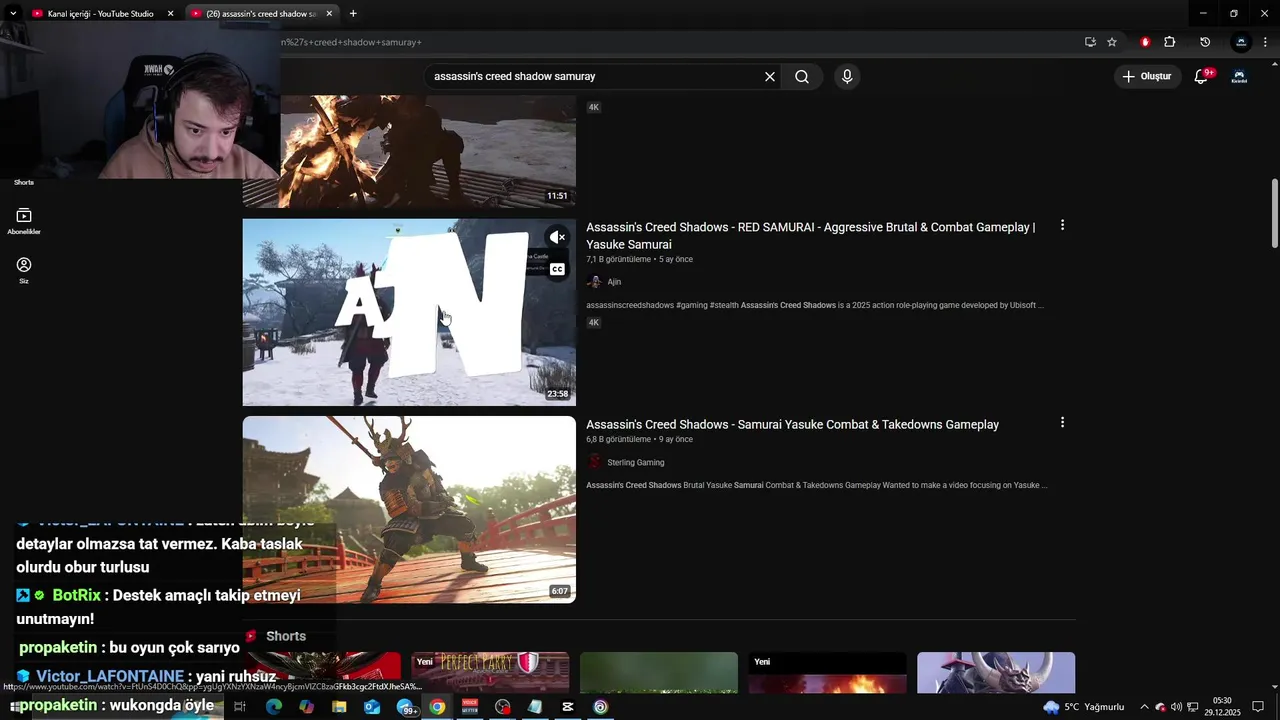Open the Oluştur create menu
Screen dimensions: 1280x720
1147,77
